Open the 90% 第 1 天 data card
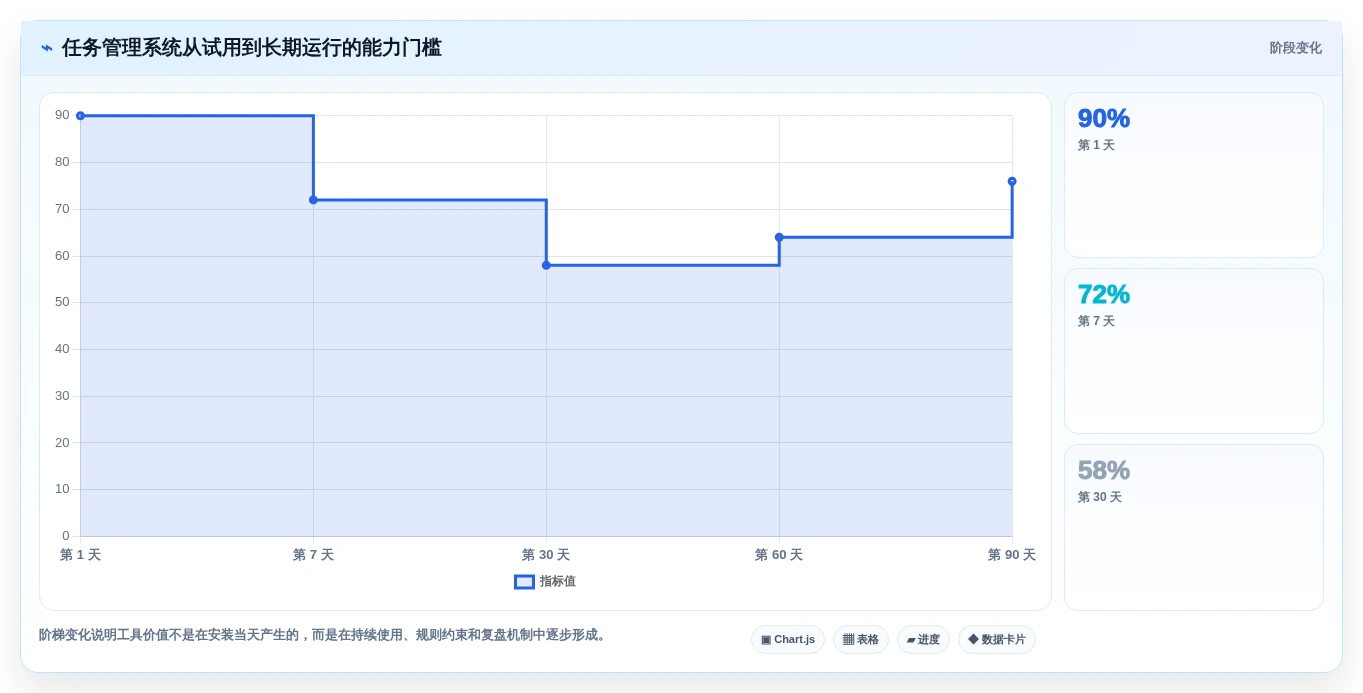Screen dimensions: 1363x693 pyautogui.click(x=1193, y=175)
